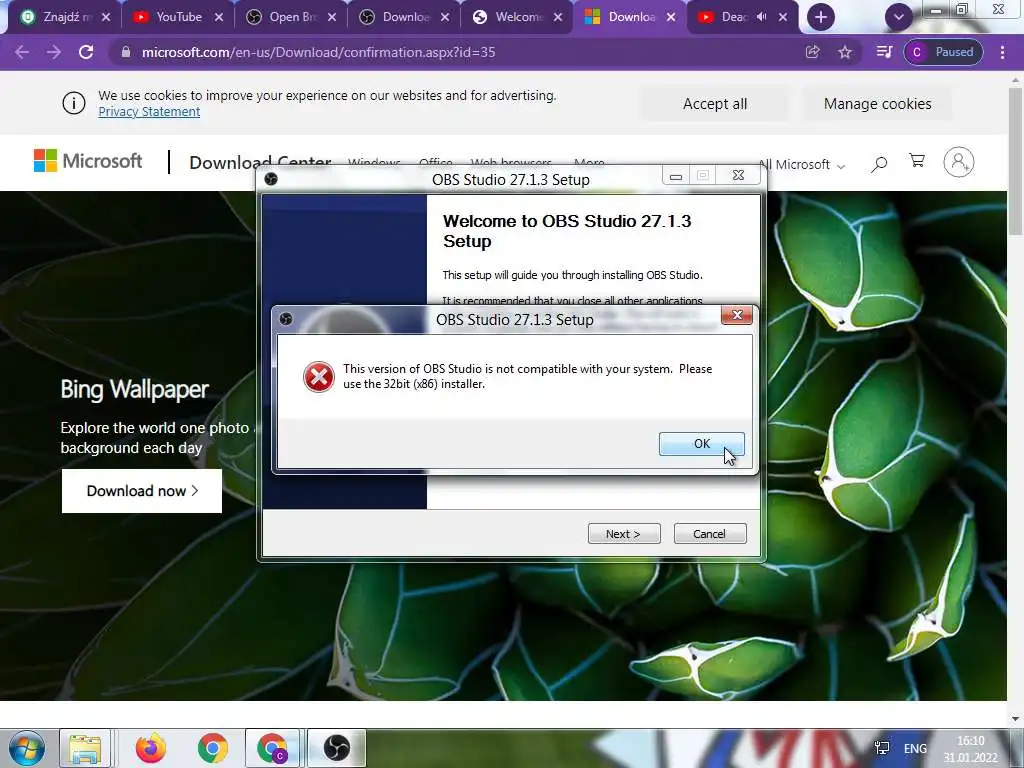View site security lock info
Viewport: 1024px width, 768px height.
pos(126,52)
